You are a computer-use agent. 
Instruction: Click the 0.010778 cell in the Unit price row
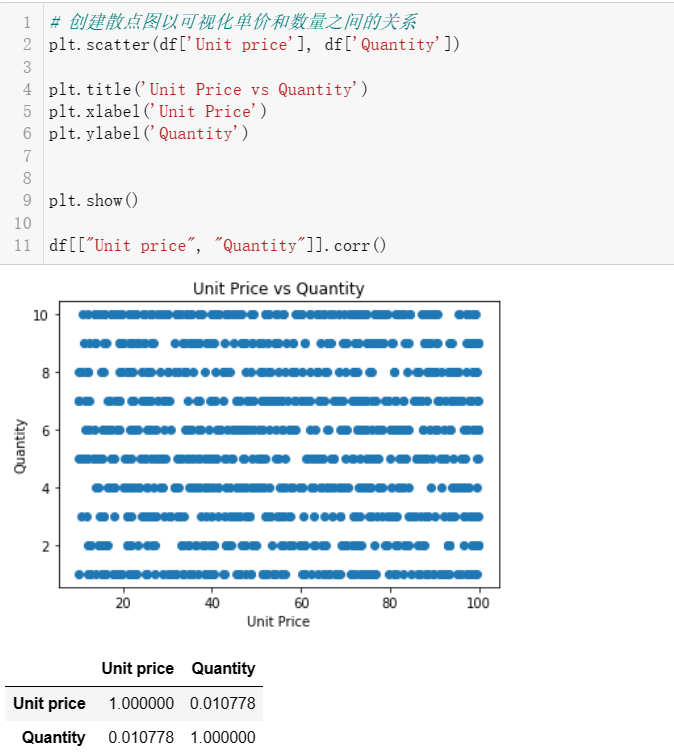(x=223, y=703)
